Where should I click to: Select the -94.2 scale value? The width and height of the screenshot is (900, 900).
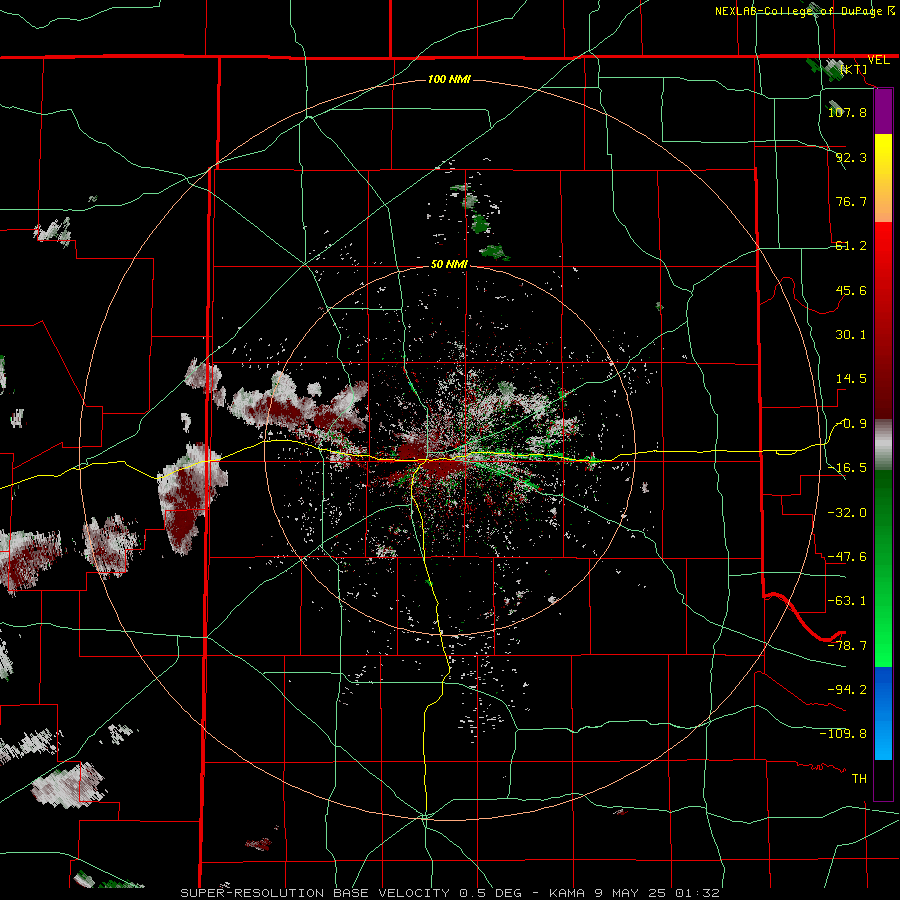847,689
